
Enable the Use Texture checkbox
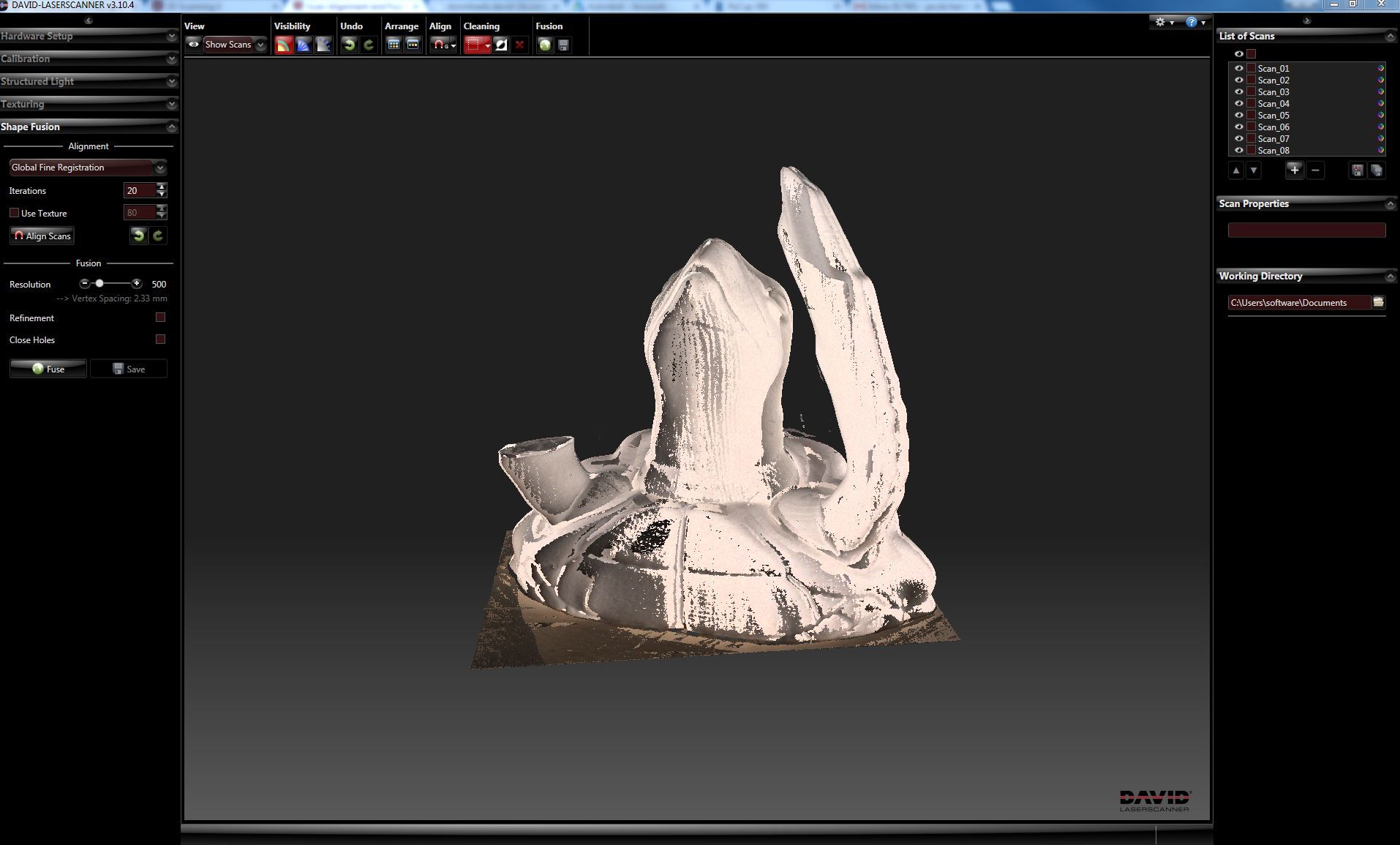(x=14, y=212)
